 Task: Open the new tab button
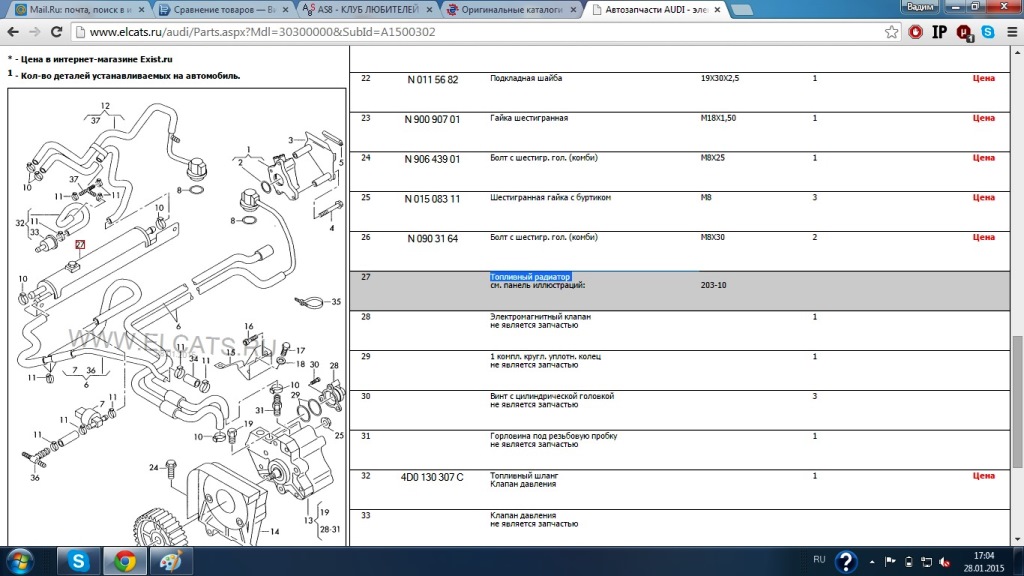click(x=743, y=10)
